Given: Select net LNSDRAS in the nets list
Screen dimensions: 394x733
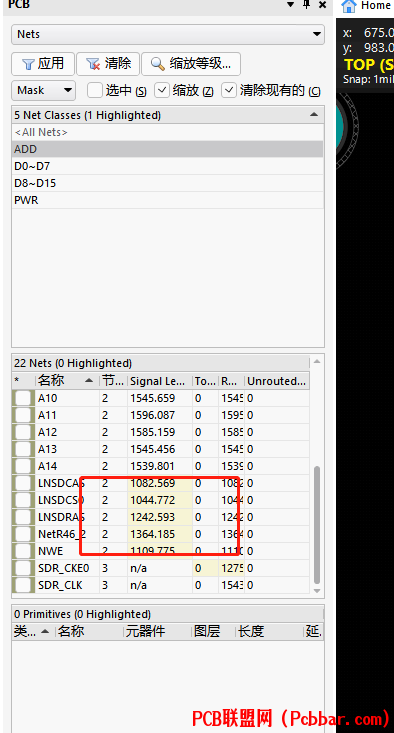Looking at the screenshot, I should click(160, 517).
